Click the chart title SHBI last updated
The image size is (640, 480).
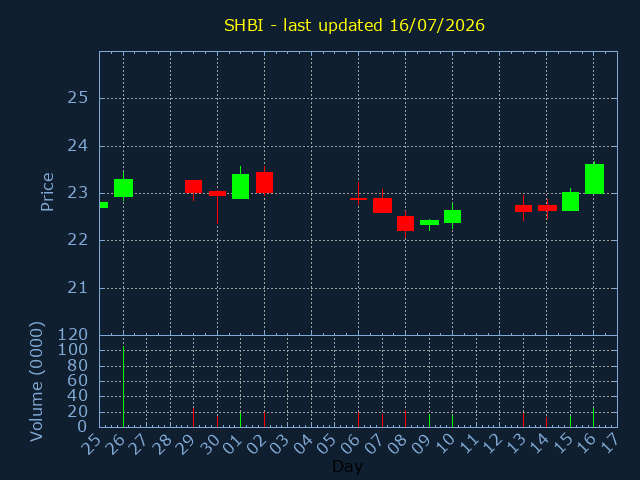click(354, 25)
